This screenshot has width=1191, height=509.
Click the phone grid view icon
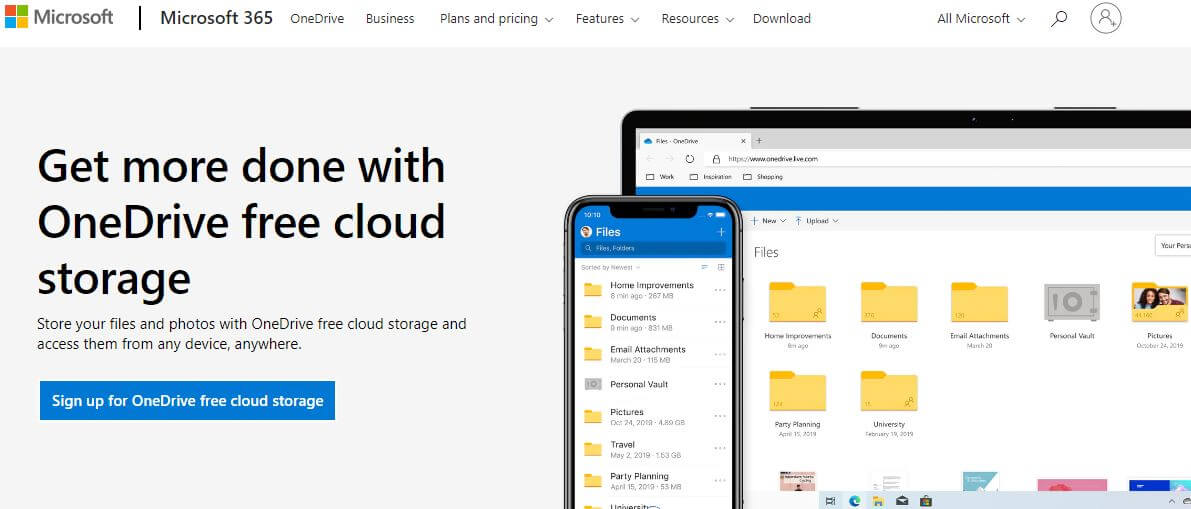721,267
